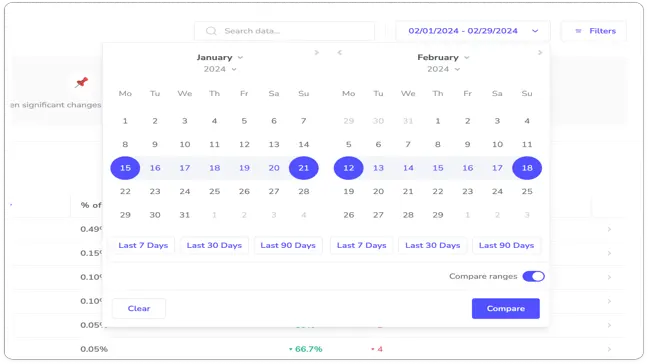Pick February 1 in calendar
The image size is (648, 364).
438,121
